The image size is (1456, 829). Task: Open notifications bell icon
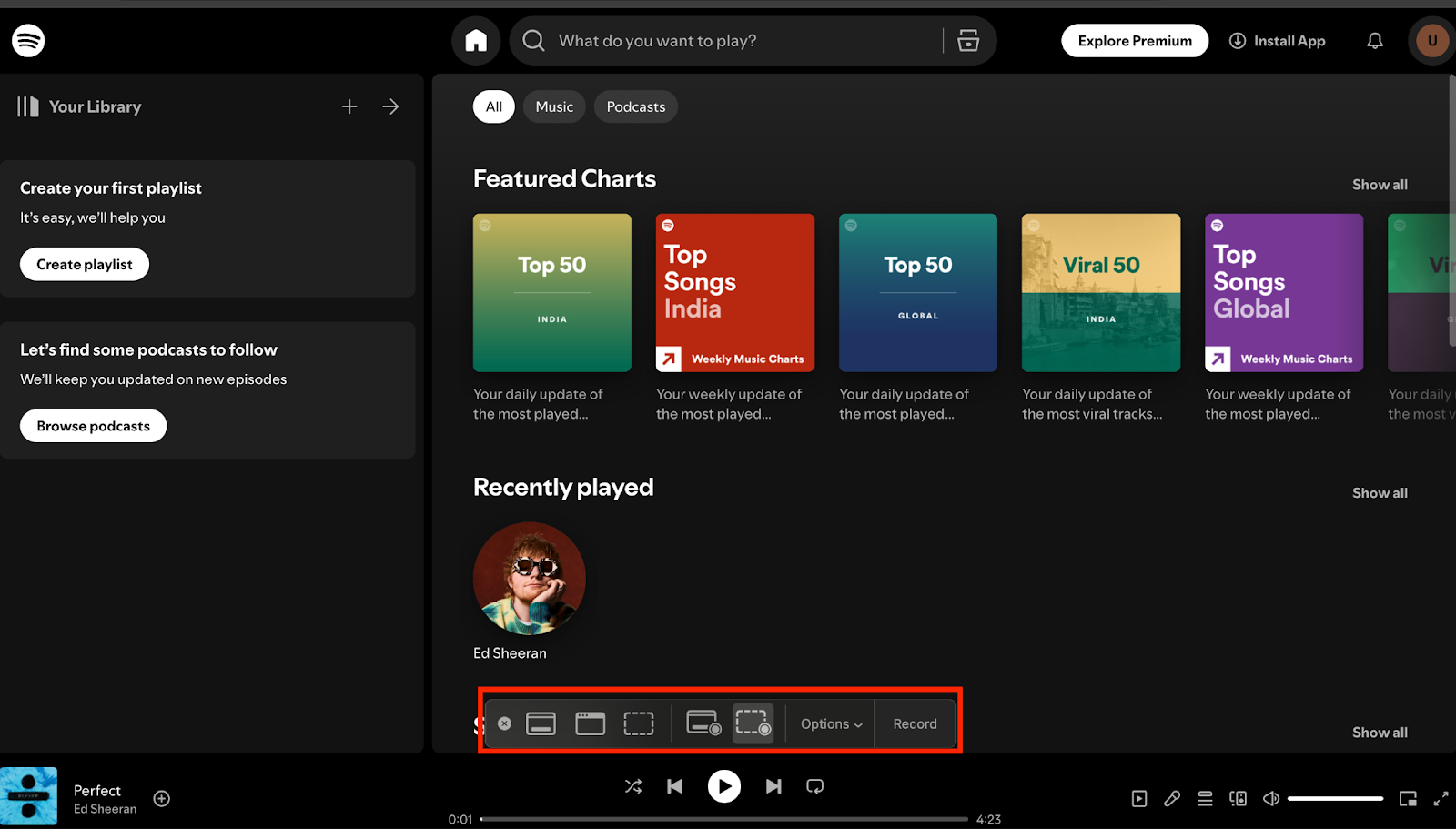[1374, 40]
